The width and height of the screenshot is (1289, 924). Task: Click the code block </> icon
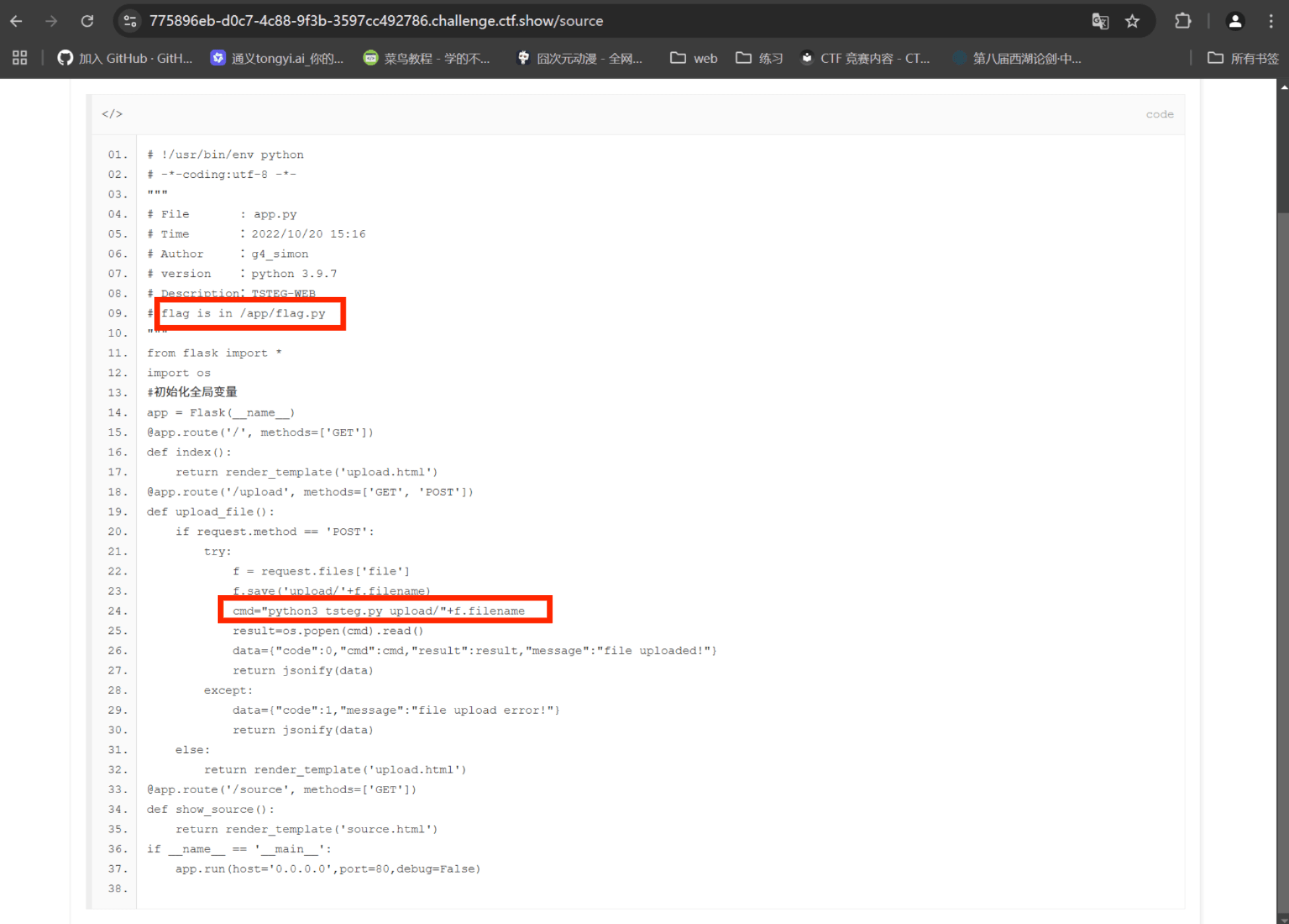point(112,114)
